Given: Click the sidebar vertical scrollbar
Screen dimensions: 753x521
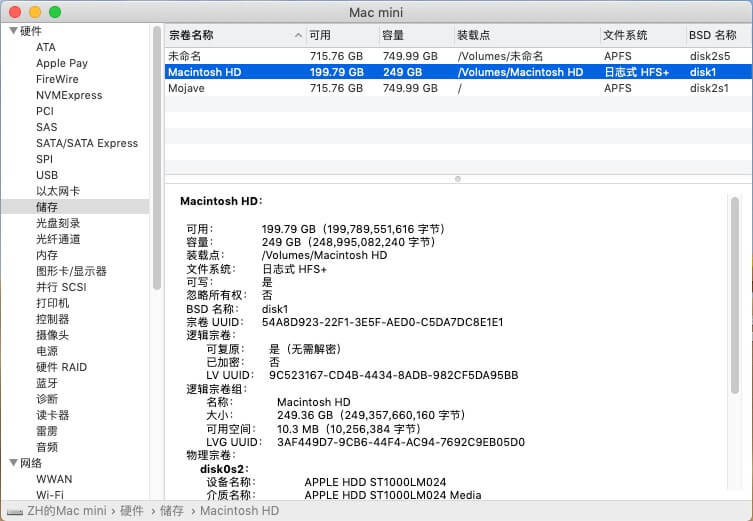Looking at the screenshot, I should click(157, 158).
